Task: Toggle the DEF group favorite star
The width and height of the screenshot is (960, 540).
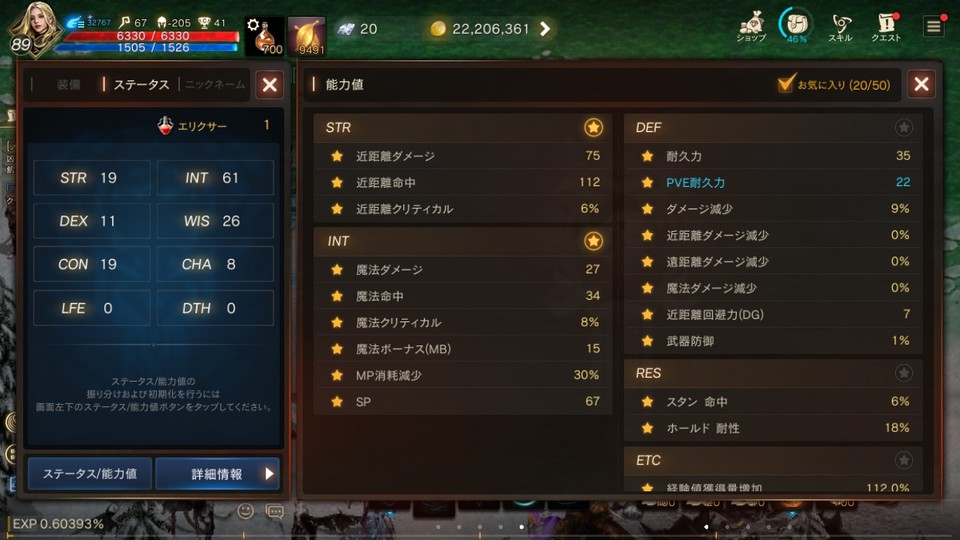Action: tap(904, 127)
